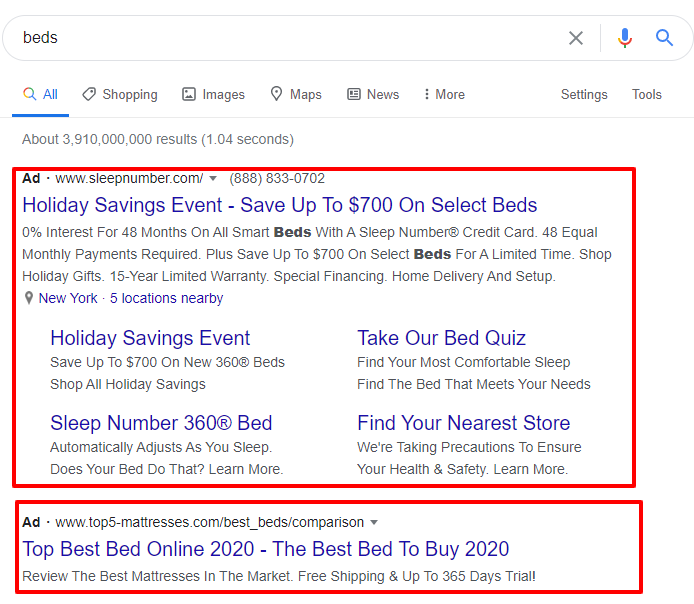Submit search with the magnifying glass icon

[x=664, y=38]
